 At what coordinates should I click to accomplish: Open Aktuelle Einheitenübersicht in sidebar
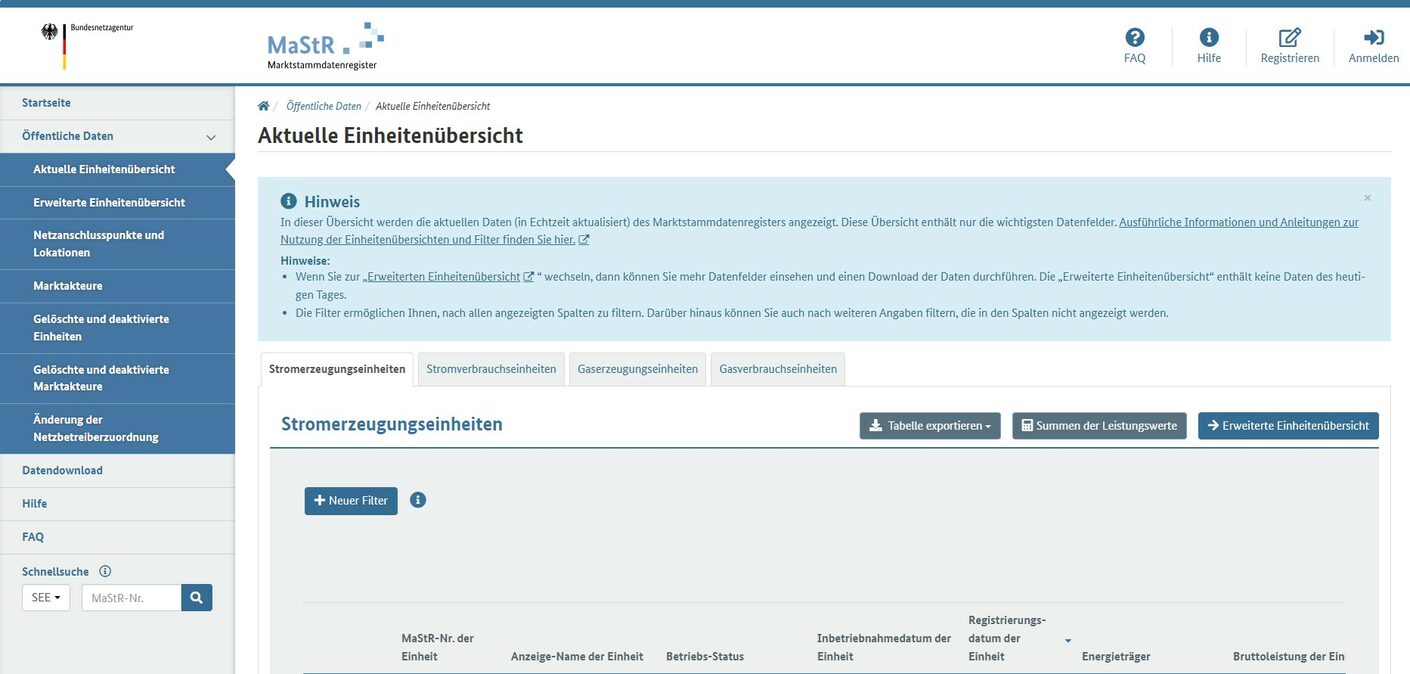[117, 170]
